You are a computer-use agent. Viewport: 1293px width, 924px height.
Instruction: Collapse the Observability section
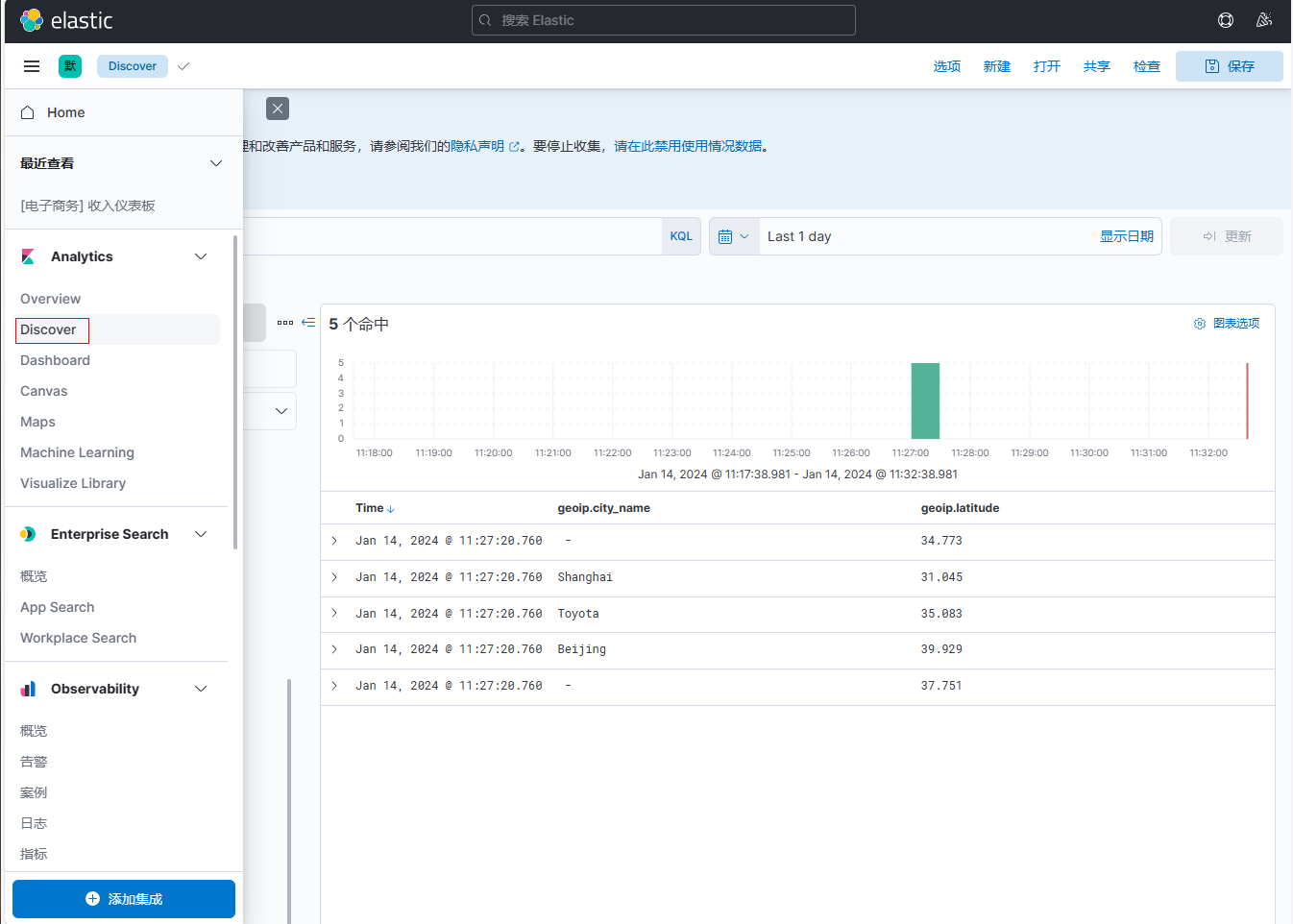click(x=201, y=689)
